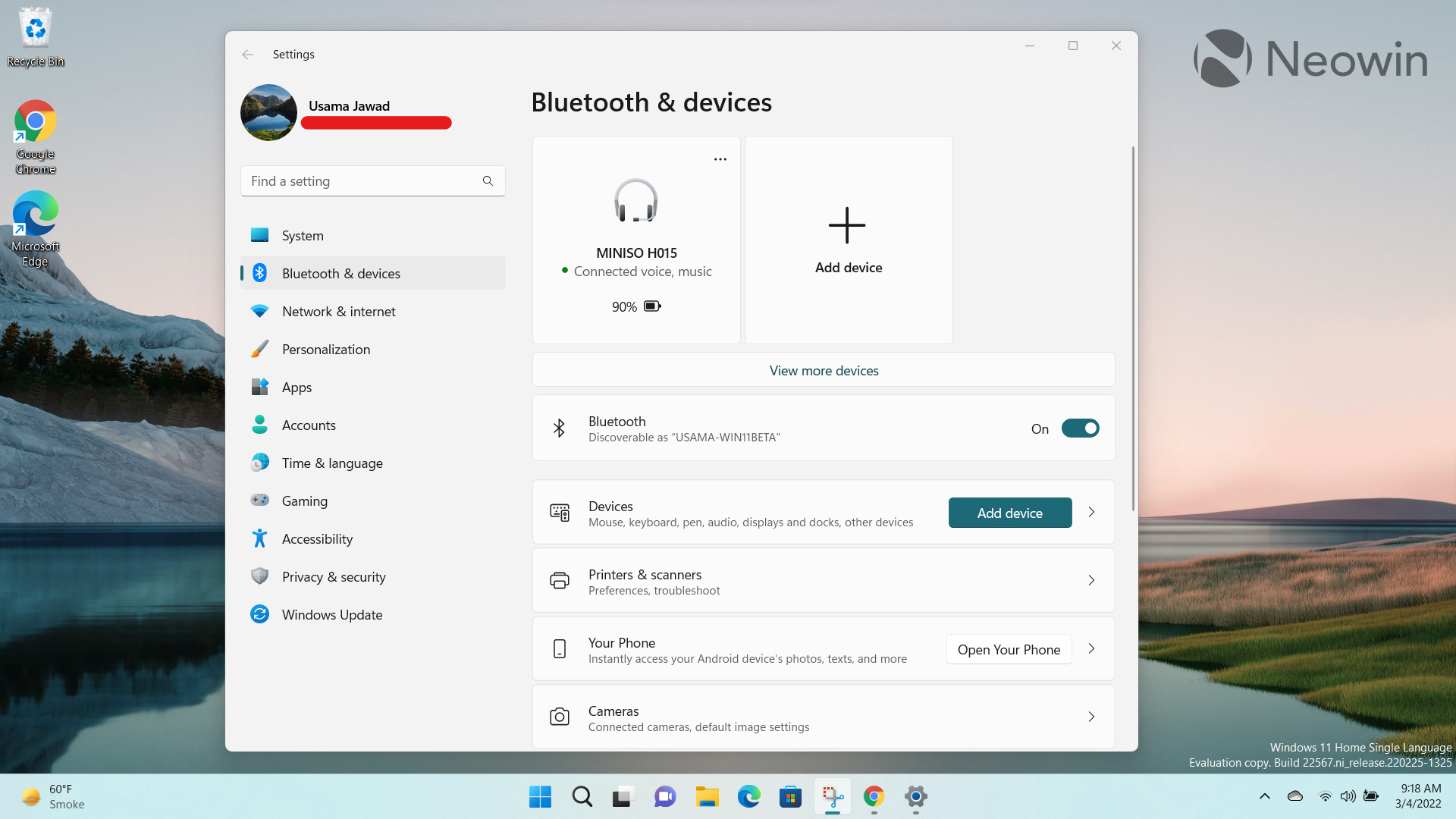
Task: Open the clock showing 9:18 AM
Action: 1417,796
